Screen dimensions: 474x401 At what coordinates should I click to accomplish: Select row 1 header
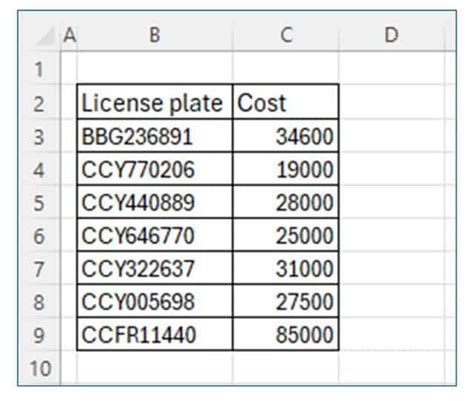click(x=39, y=69)
